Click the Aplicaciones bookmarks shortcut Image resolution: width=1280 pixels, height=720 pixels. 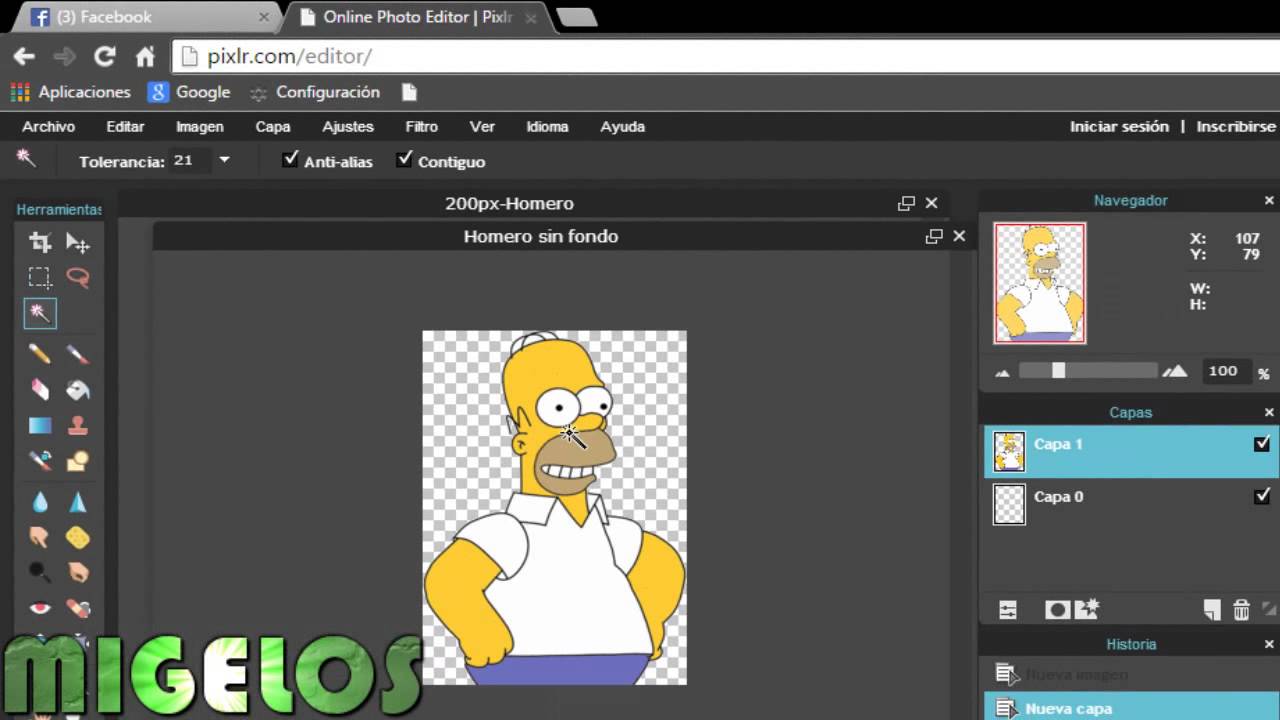tap(71, 92)
